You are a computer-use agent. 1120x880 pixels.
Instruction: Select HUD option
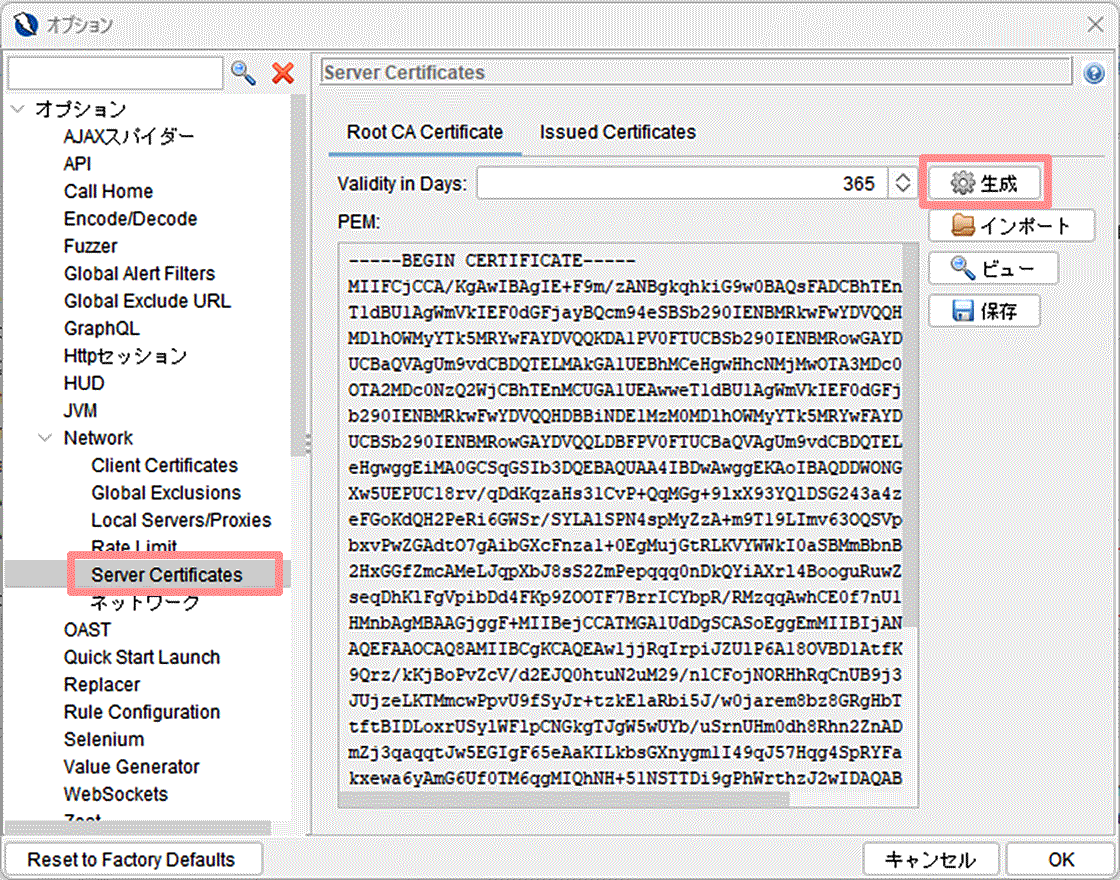[x=84, y=384]
